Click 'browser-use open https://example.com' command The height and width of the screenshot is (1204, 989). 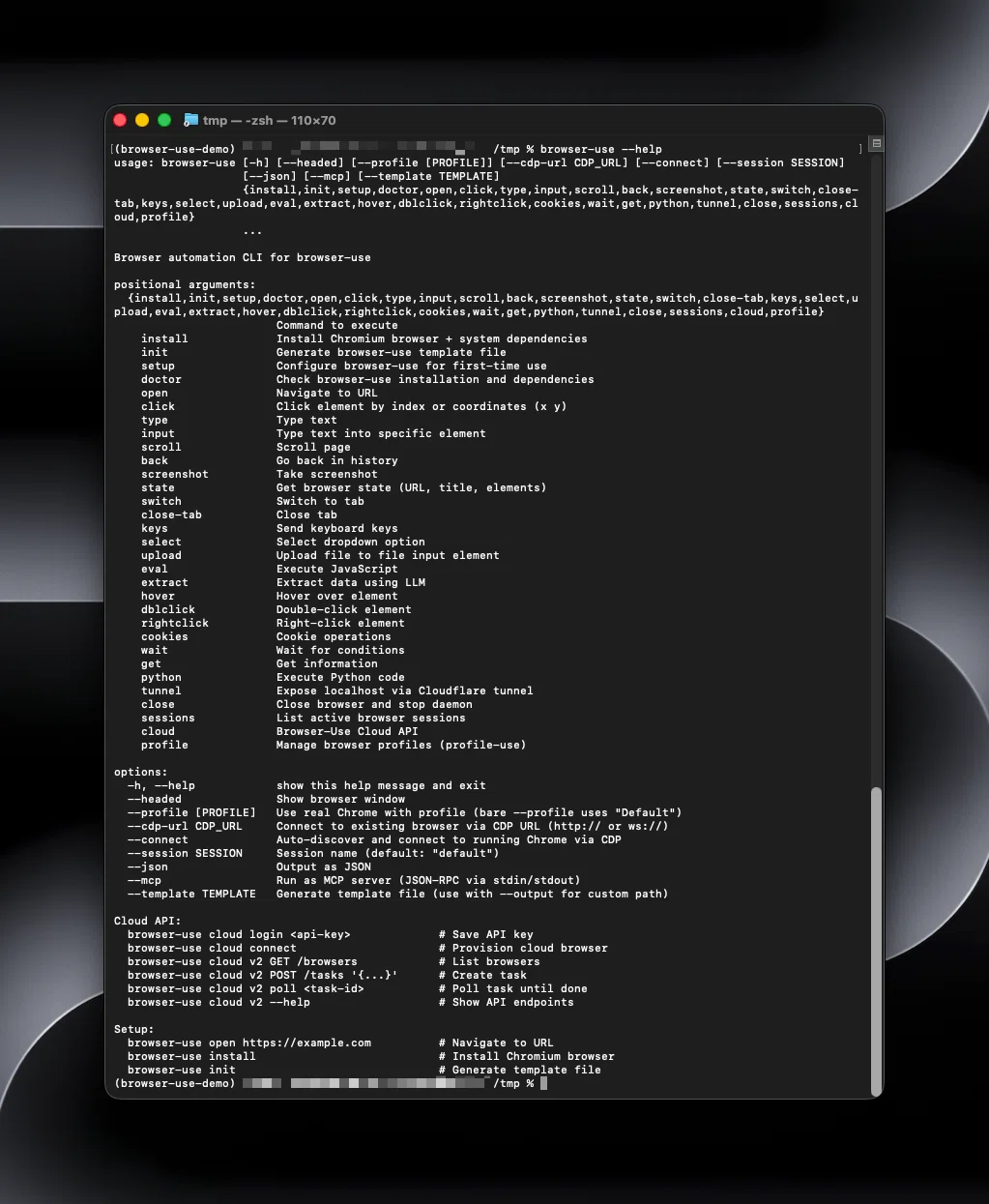pyautogui.click(x=249, y=1042)
